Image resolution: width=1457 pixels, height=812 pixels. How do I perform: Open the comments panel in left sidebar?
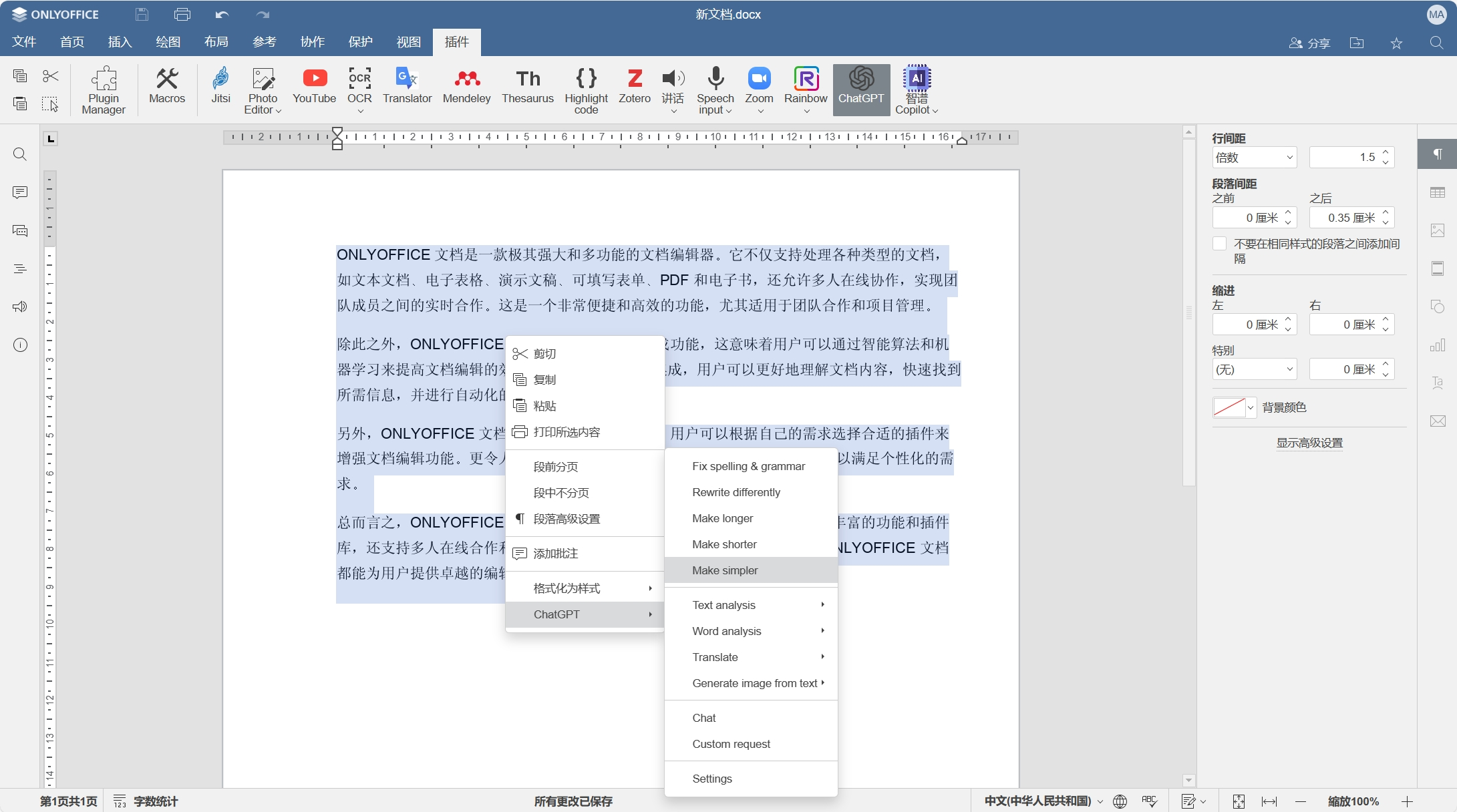pyautogui.click(x=20, y=192)
